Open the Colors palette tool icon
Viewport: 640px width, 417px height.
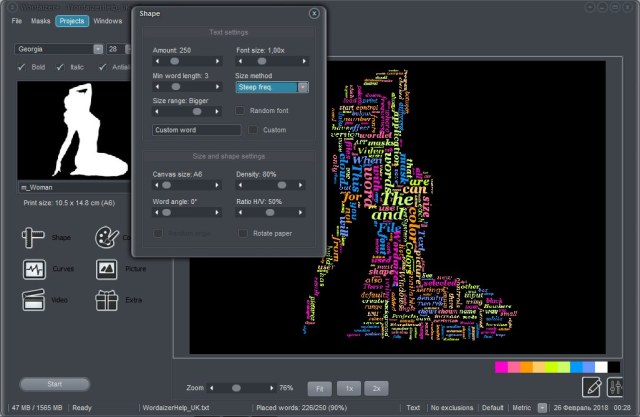point(106,237)
